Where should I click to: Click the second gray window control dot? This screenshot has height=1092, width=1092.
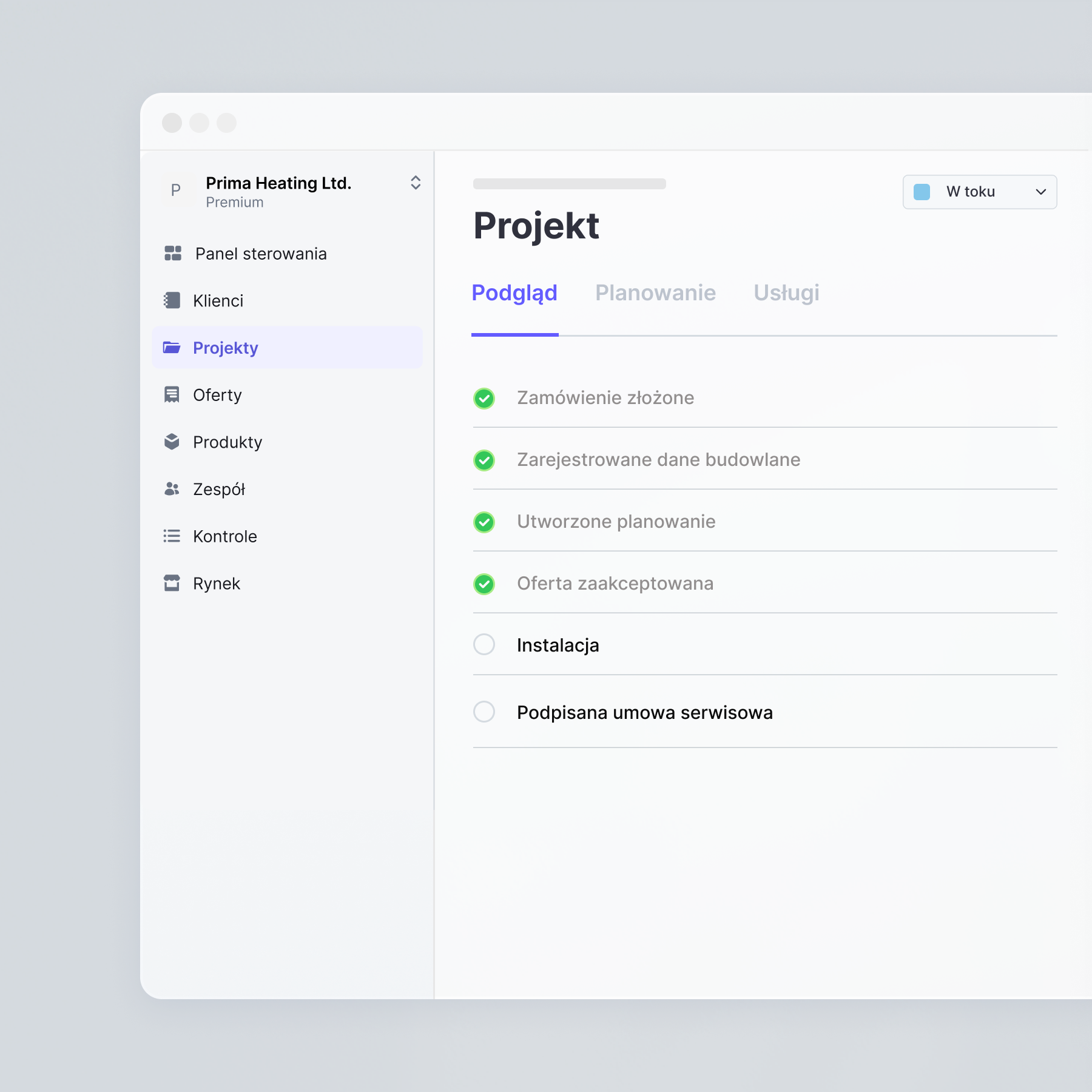pyautogui.click(x=200, y=123)
